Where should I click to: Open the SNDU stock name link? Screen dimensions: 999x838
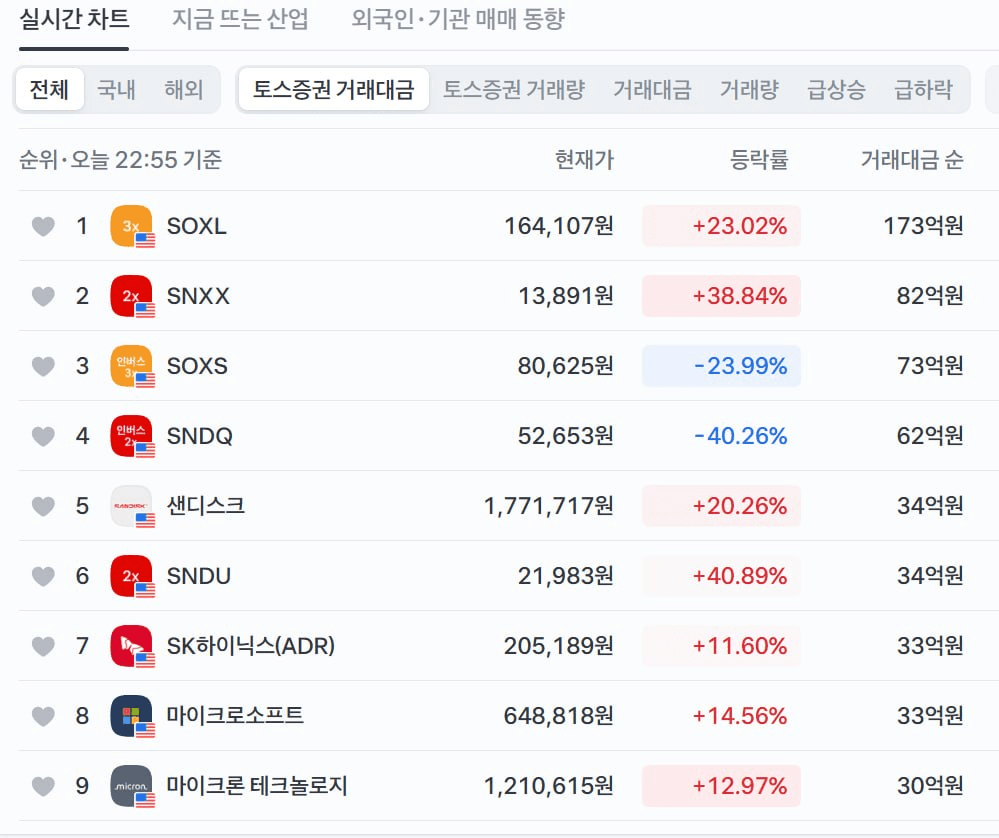click(199, 576)
